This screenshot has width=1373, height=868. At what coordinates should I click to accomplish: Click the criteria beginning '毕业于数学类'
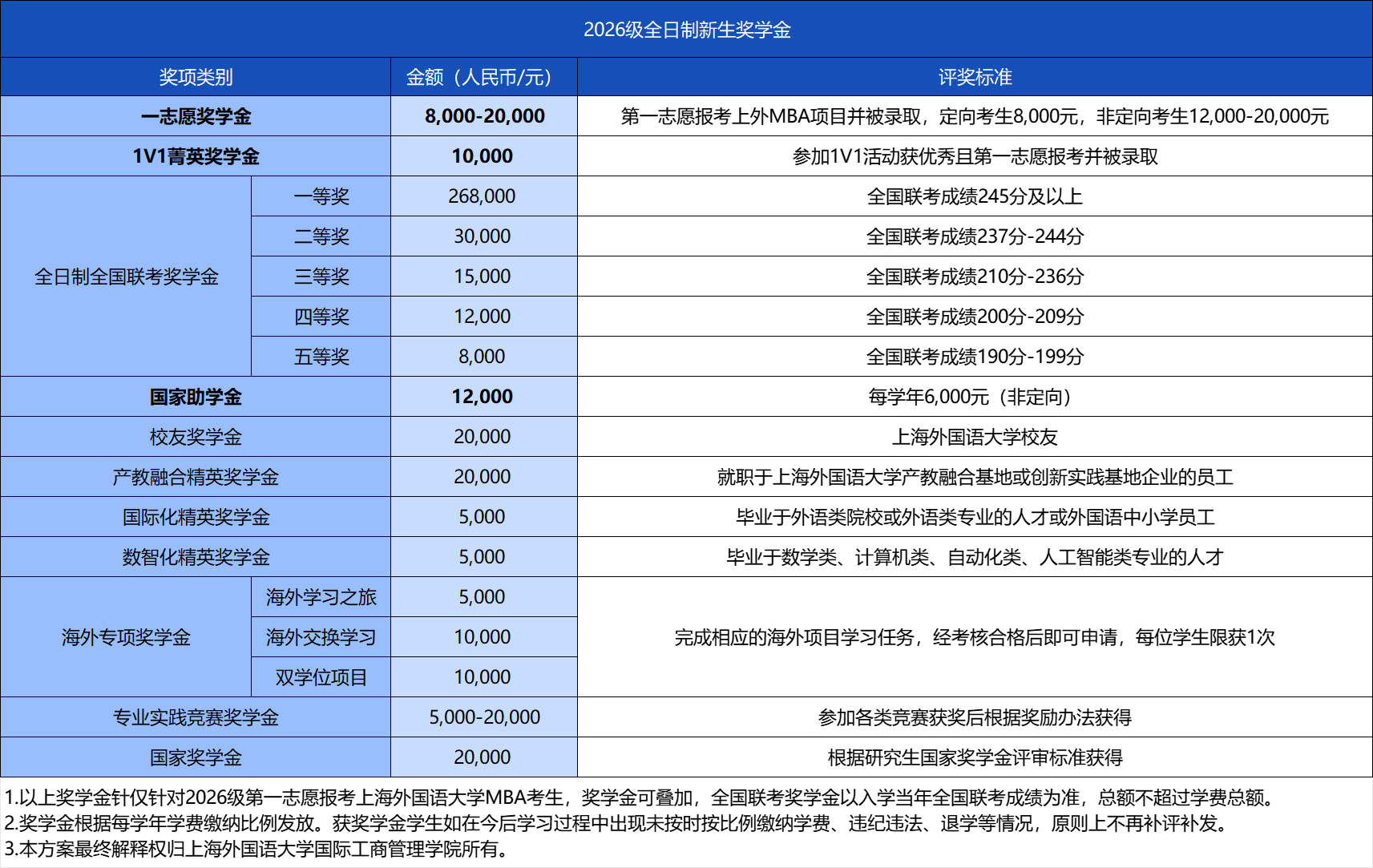[975, 557]
